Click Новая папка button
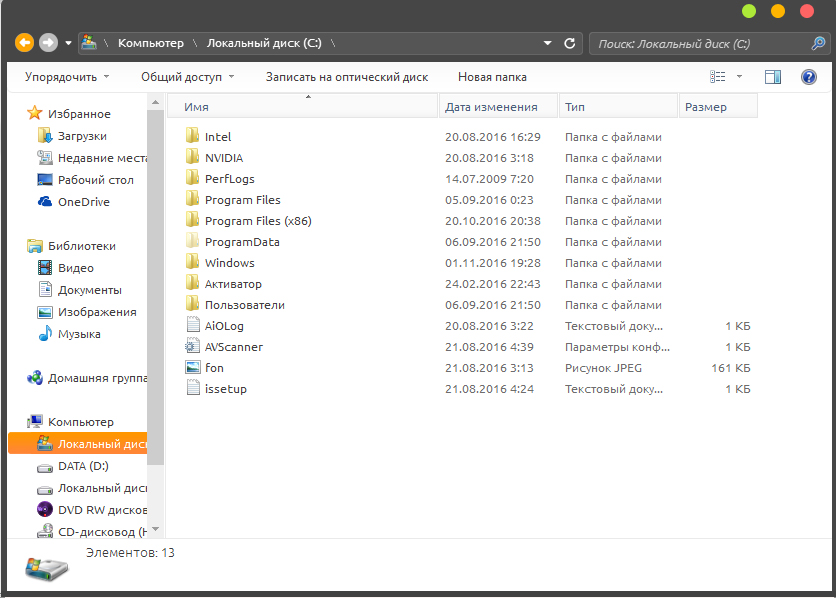The height and width of the screenshot is (598, 836). coord(492,77)
